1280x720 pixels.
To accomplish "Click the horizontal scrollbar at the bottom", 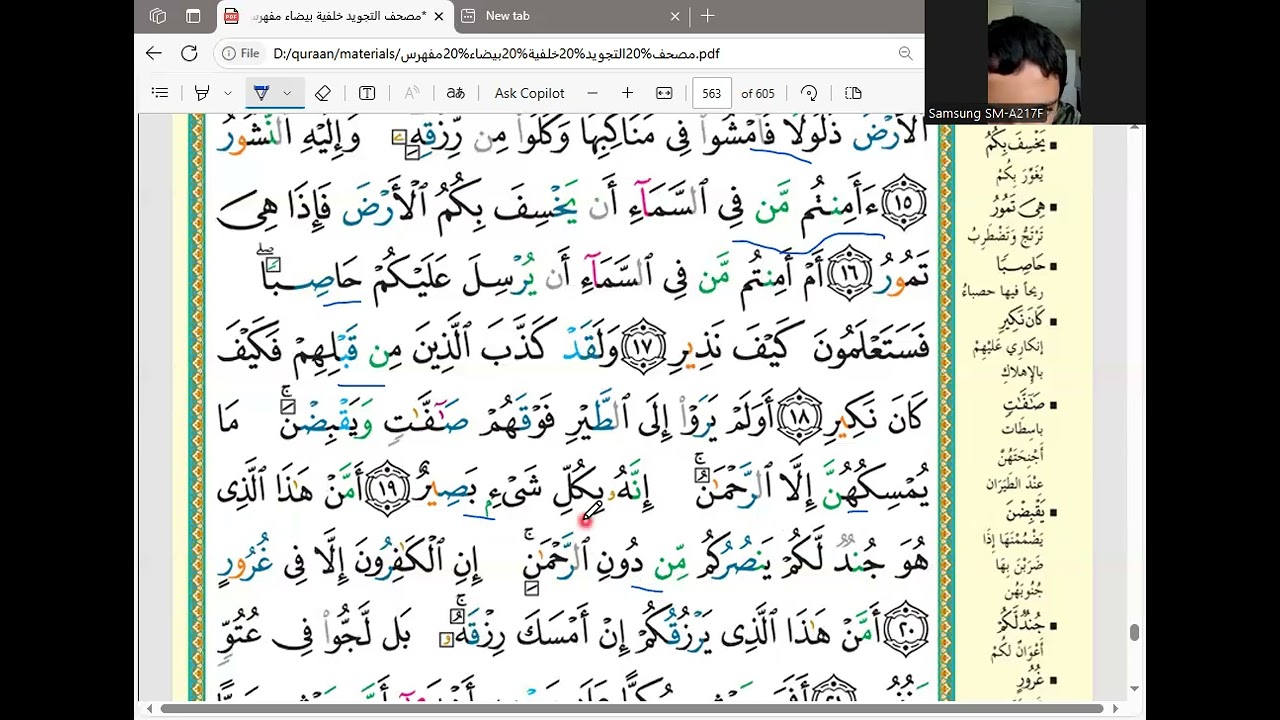I will coord(631,708).
